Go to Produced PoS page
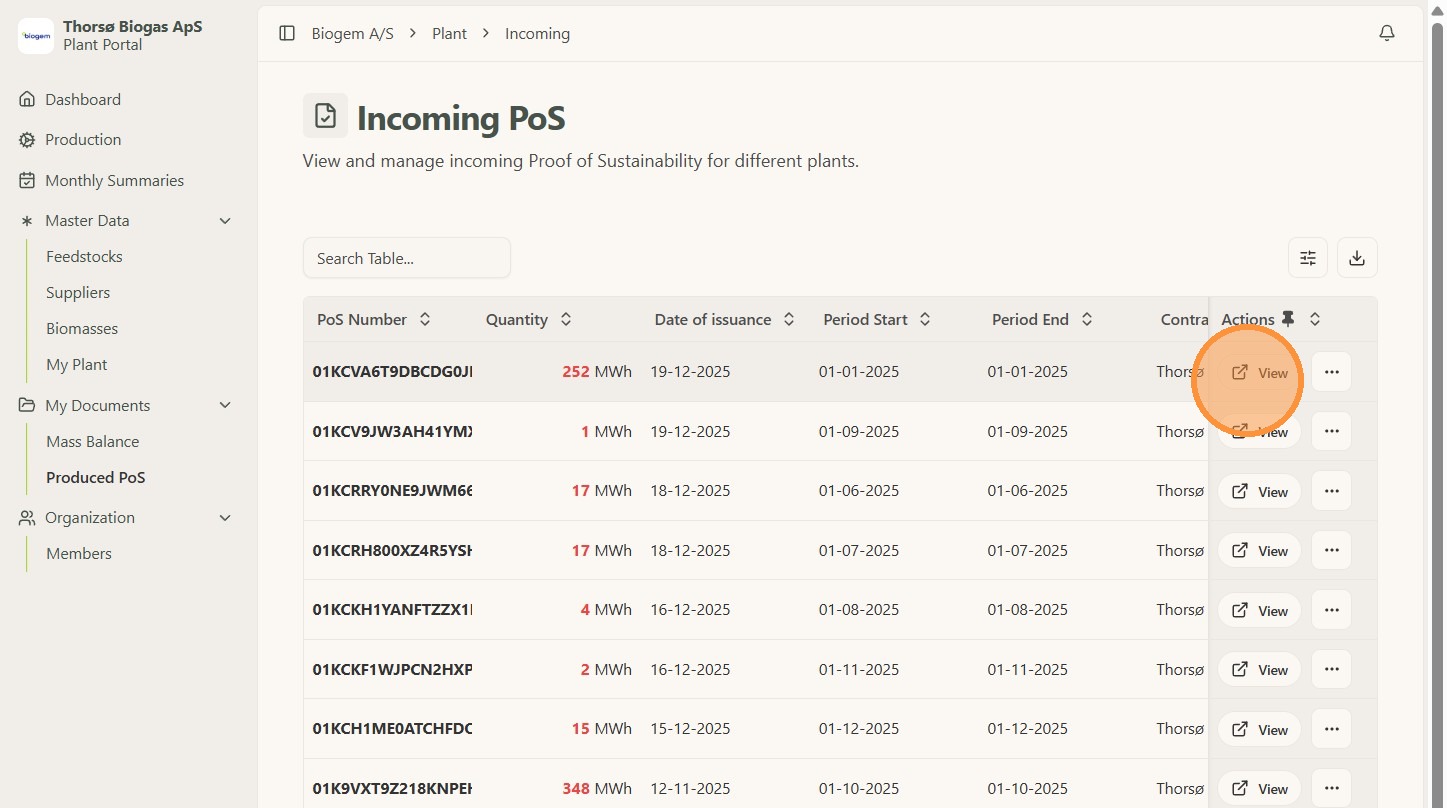The height and width of the screenshot is (808, 1447). [96, 477]
